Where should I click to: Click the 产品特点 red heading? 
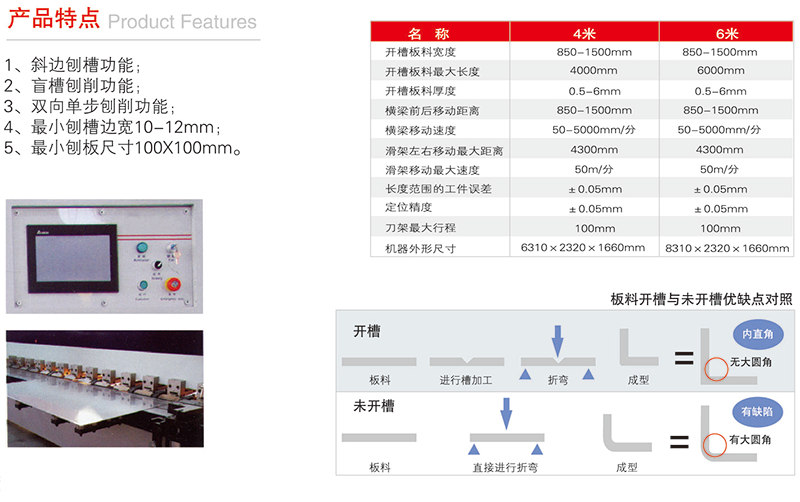pos(54,19)
